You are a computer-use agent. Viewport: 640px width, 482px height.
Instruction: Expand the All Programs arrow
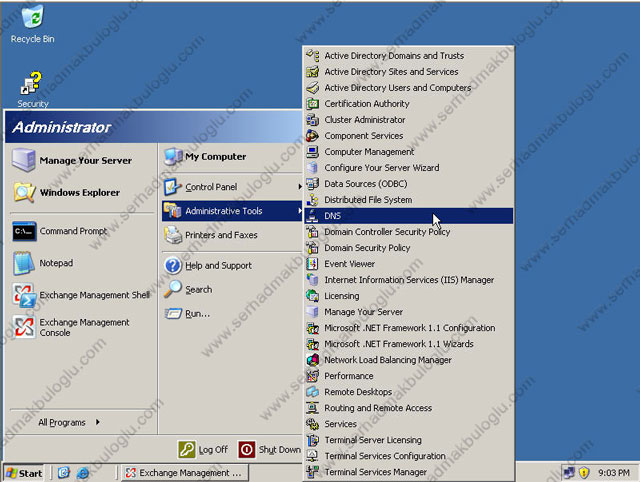click(x=98, y=422)
